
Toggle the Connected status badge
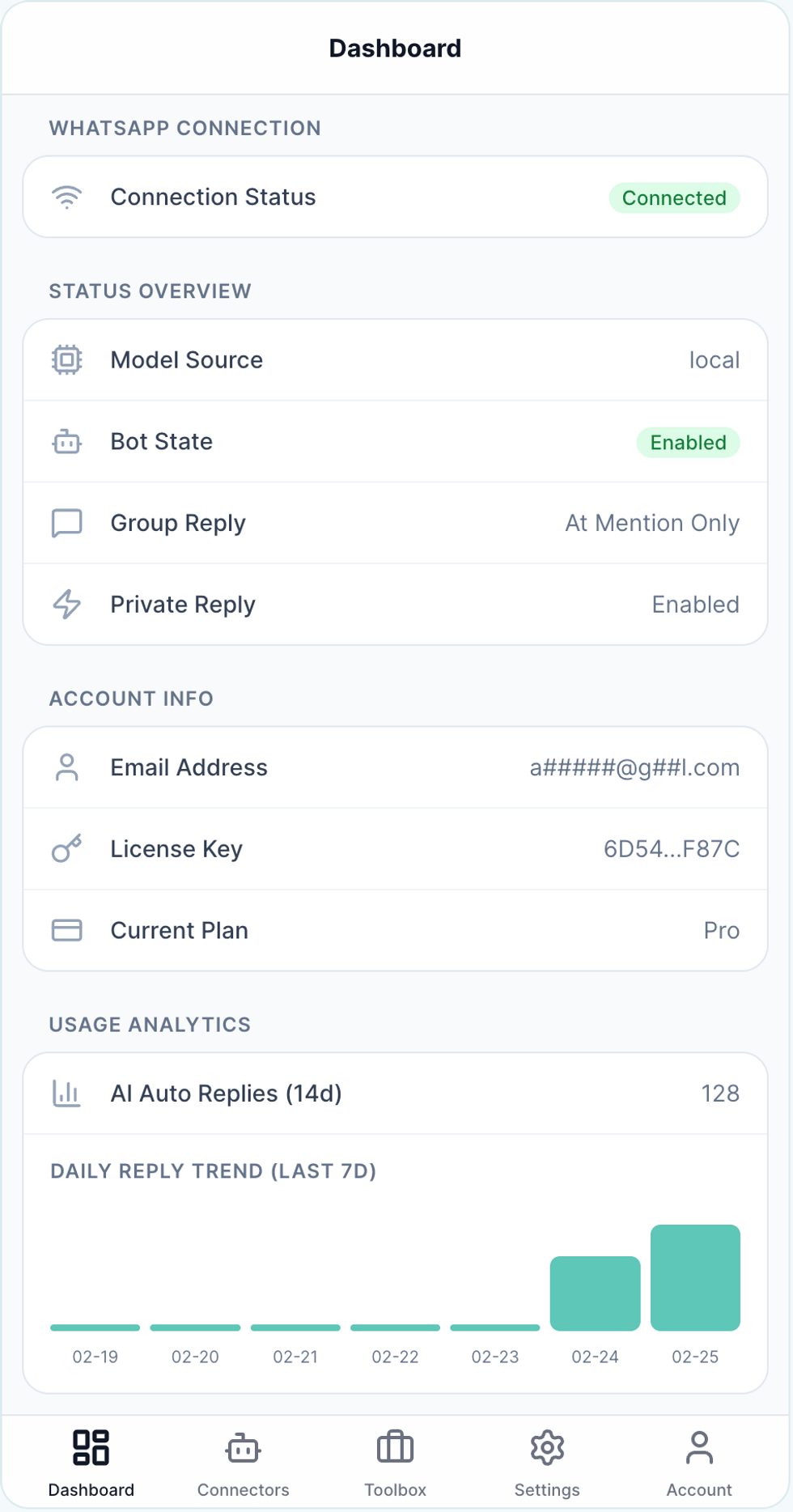(674, 198)
